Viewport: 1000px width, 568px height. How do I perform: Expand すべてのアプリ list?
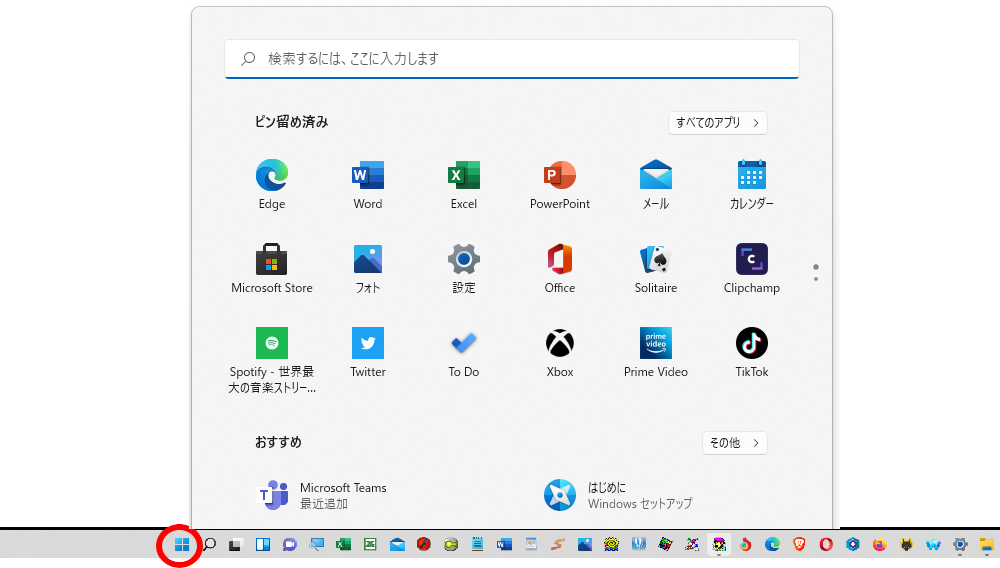(x=717, y=123)
